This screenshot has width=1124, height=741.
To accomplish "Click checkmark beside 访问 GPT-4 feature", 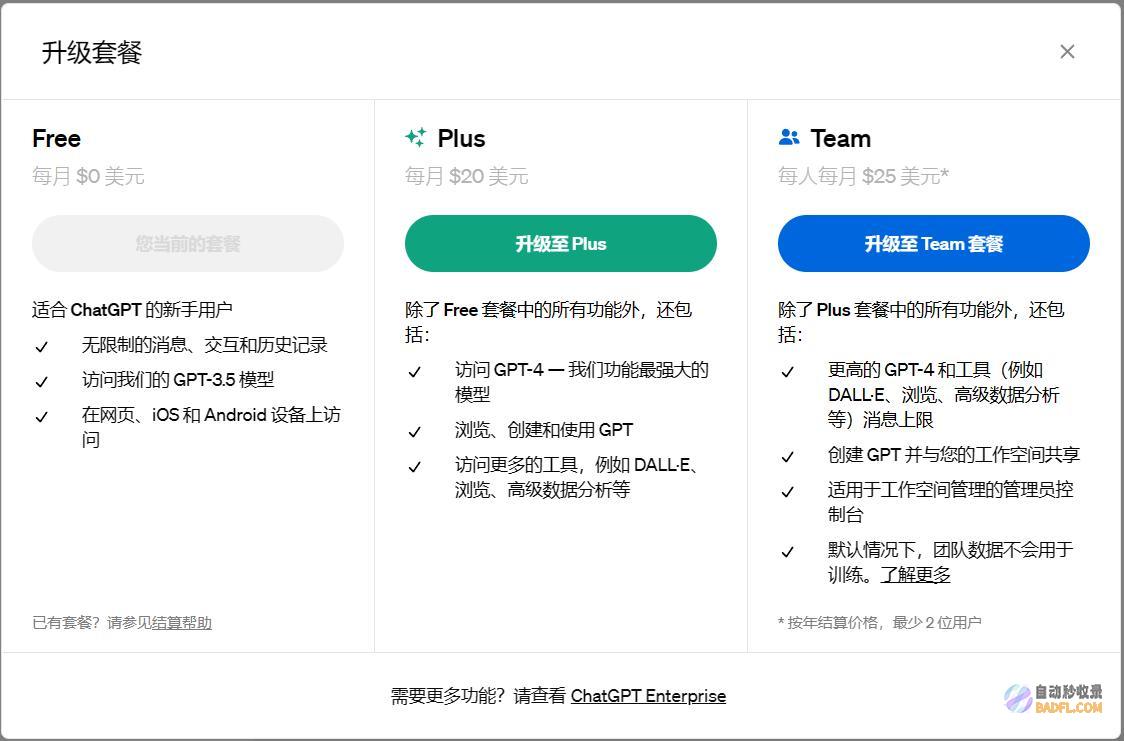I will tap(414, 372).
